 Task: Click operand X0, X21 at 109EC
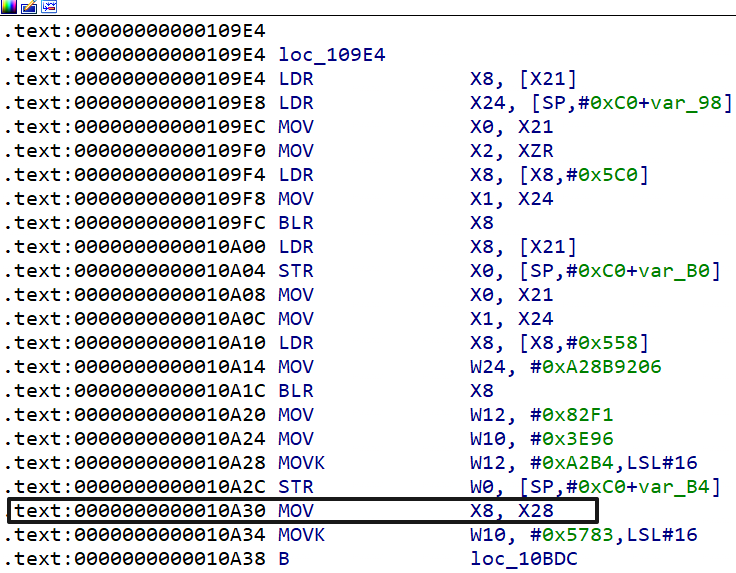(512, 127)
